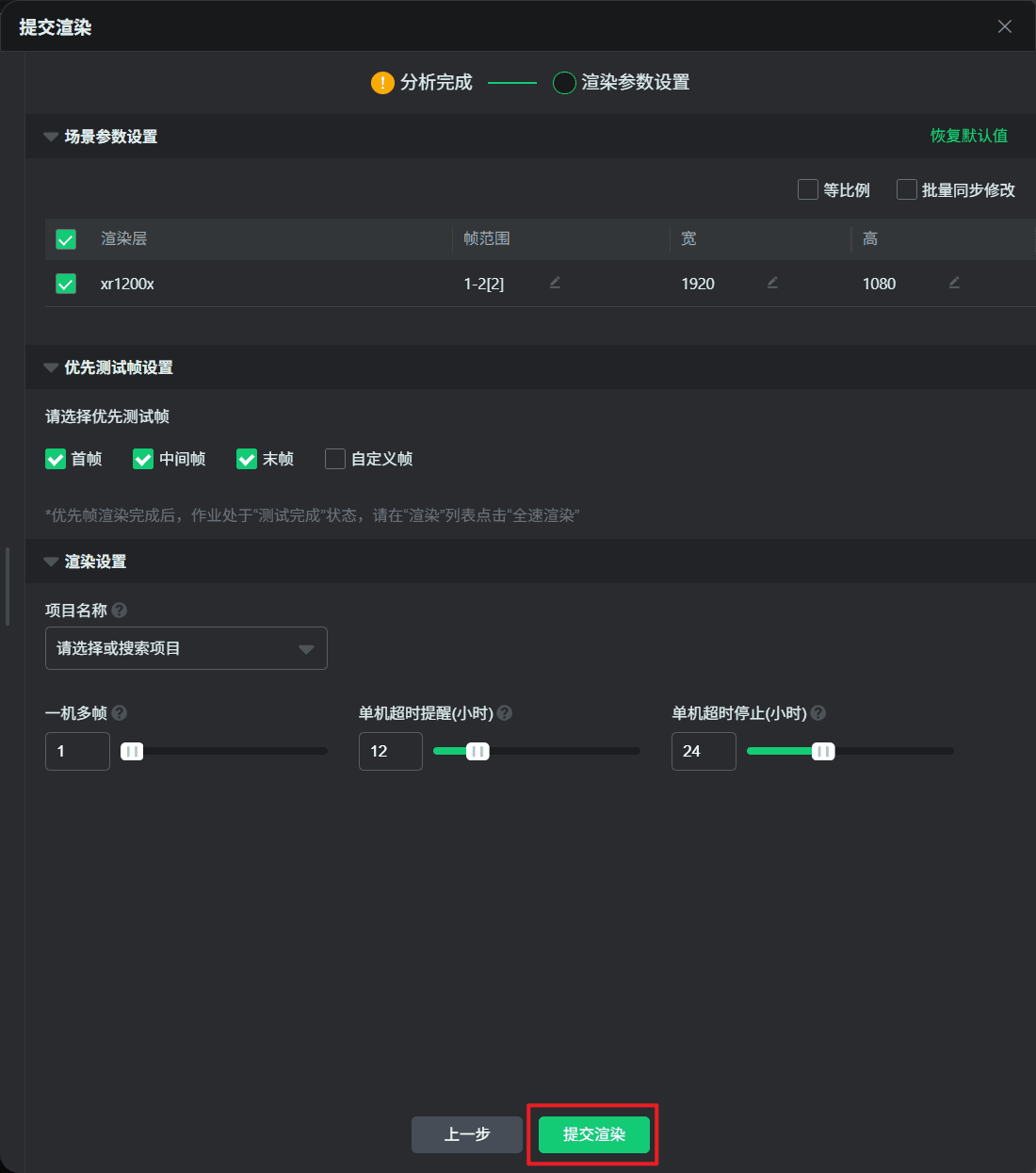The height and width of the screenshot is (1173, 1036).
Task: Click help icon beside 单机超时提醒(小时)
Action: [505, 713]
